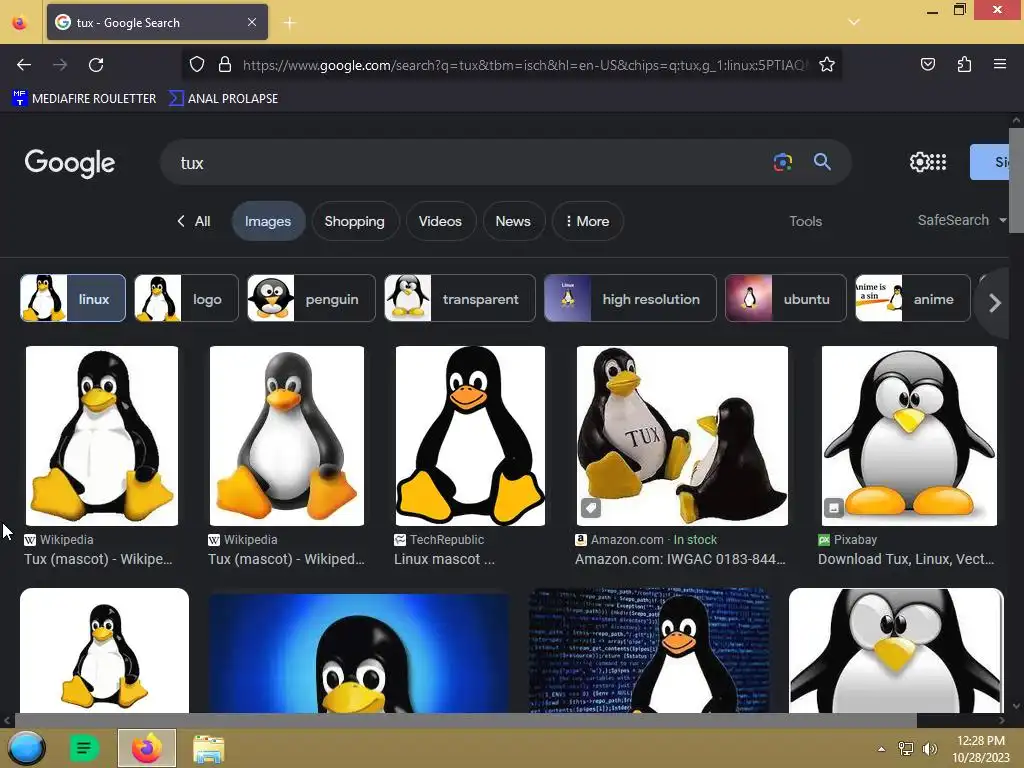This screenshot has width=1024, height=768.
Task: Click the Amazon.com: IWGAC 0183-844 title link
Action: pos(680,559)
